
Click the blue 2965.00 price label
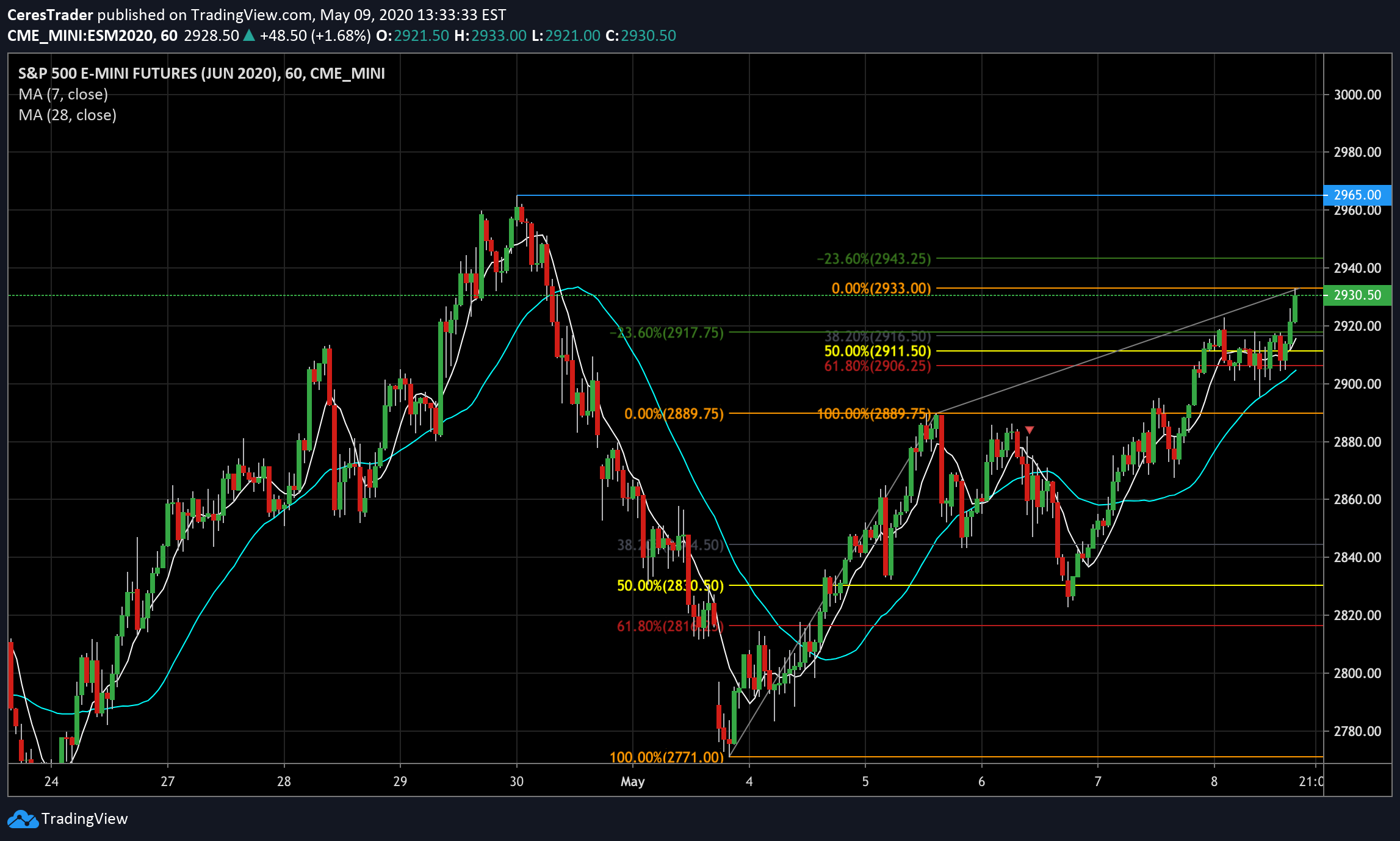click(1357, 195)
